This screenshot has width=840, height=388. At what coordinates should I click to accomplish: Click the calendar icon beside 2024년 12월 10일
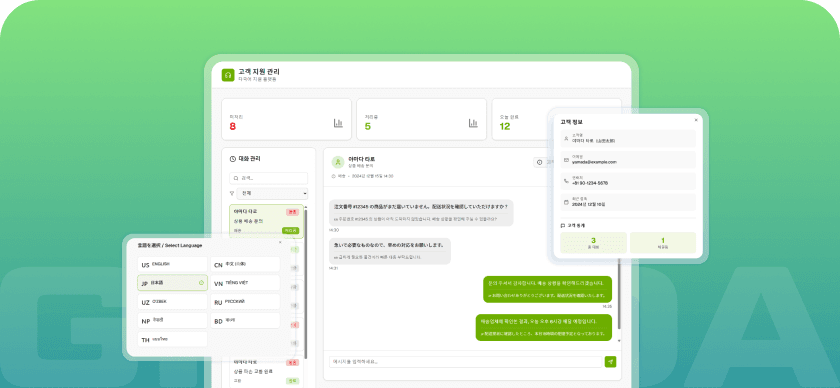[x=566, y=202]
